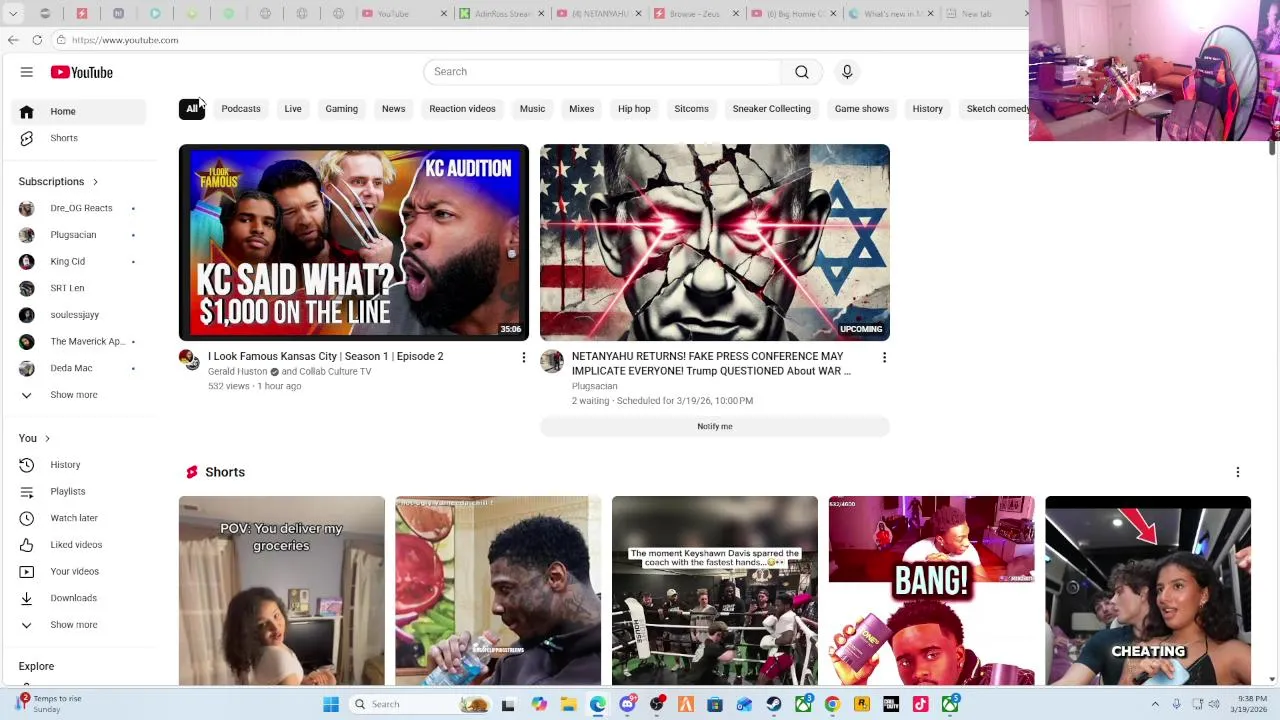Open Watch later list
The width and height of the screenshot is (1280, 720).
(80, 518)
